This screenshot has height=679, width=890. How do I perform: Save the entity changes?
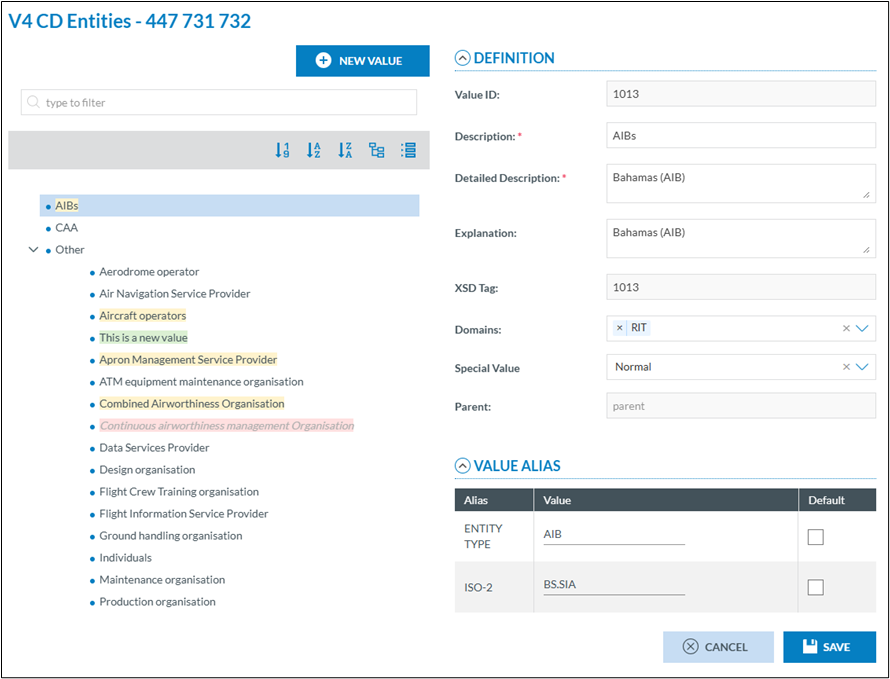tap(829, 647)
